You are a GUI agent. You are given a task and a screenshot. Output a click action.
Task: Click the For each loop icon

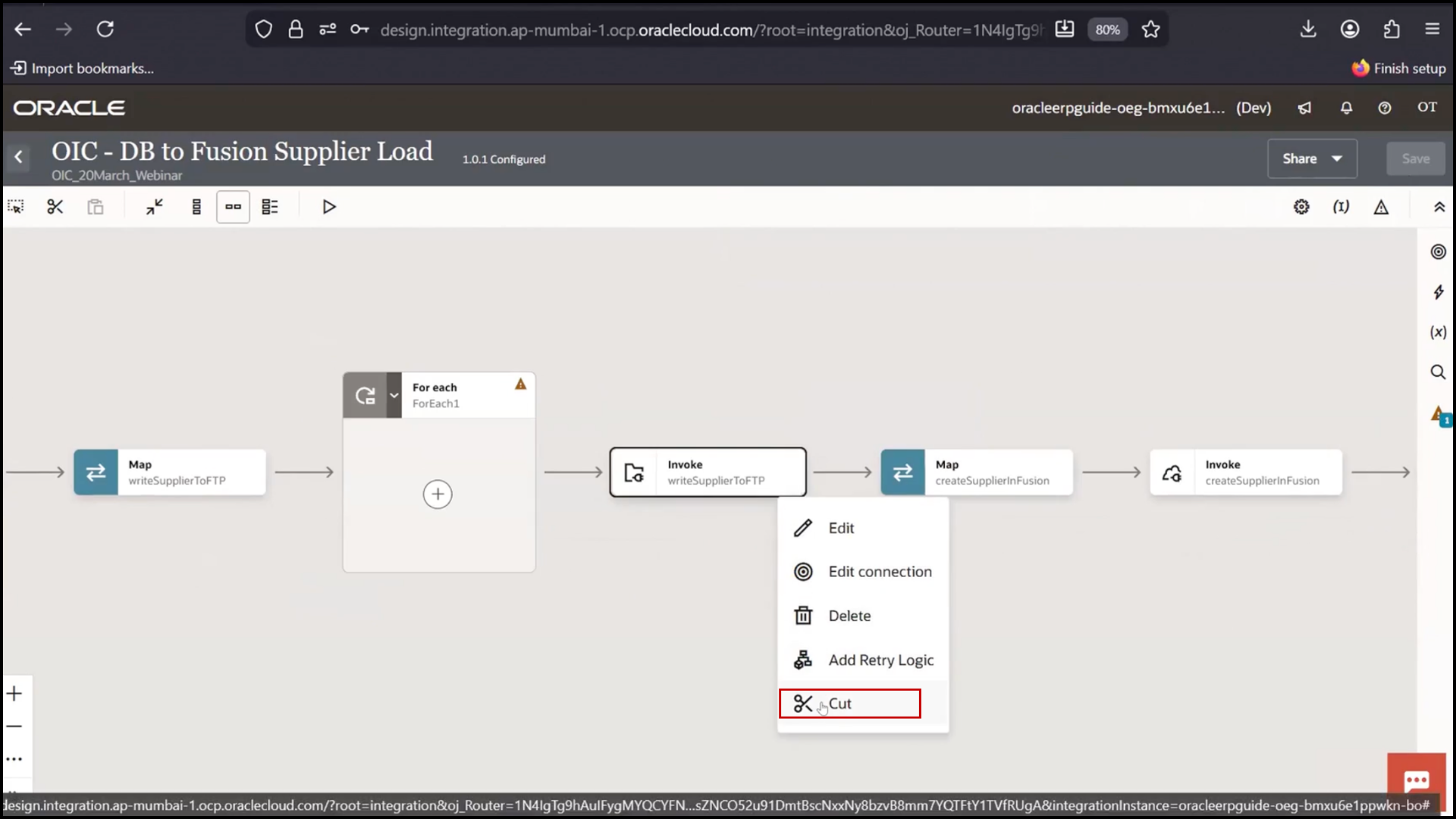(366, 395)
